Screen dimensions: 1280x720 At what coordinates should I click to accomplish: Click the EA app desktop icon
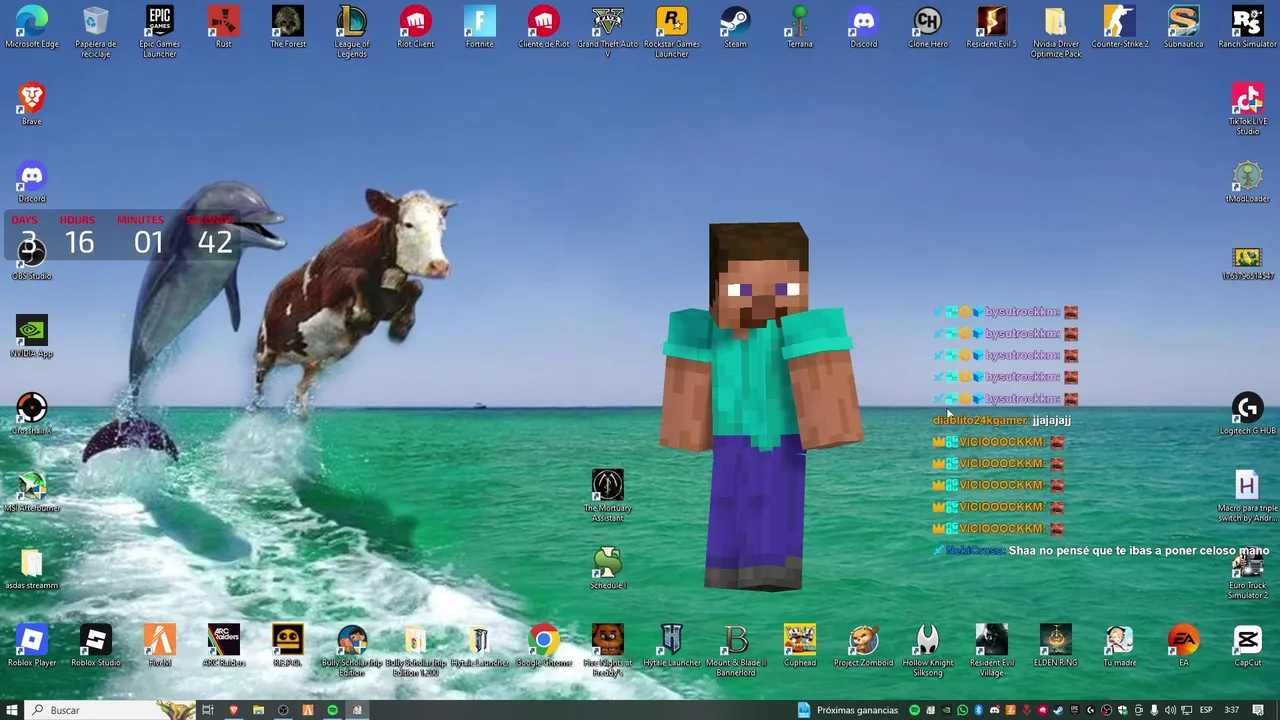[x=1184, y=646]
